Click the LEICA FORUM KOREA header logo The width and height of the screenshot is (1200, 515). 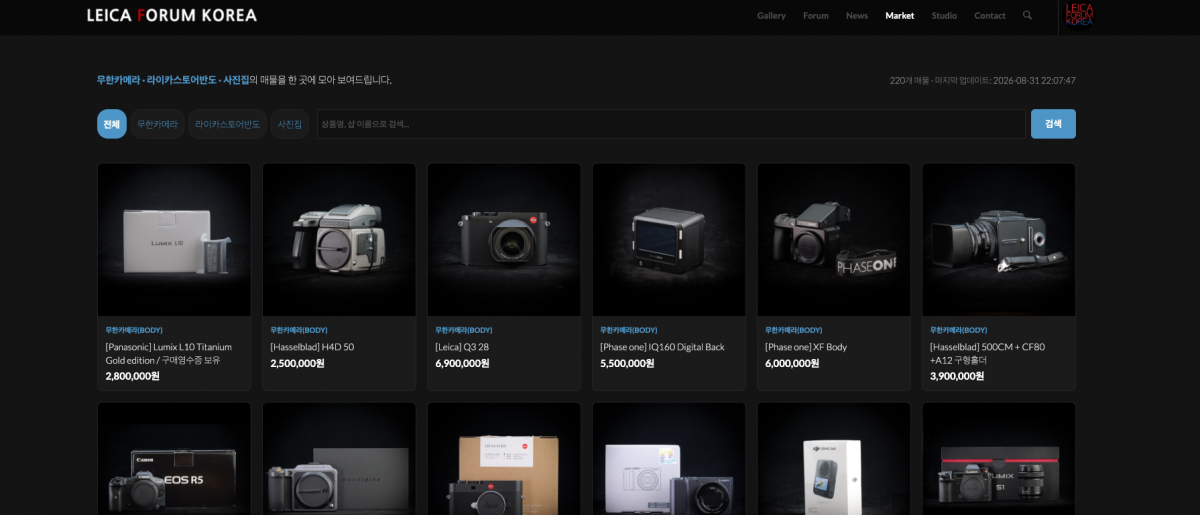point(172,15)
